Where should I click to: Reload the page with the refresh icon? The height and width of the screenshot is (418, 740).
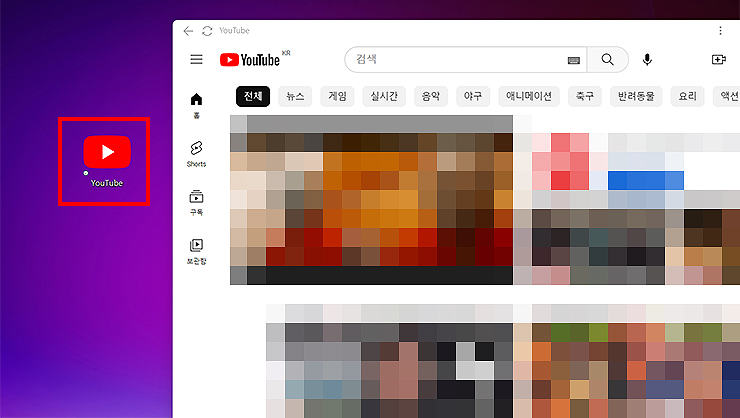[207, 31]
